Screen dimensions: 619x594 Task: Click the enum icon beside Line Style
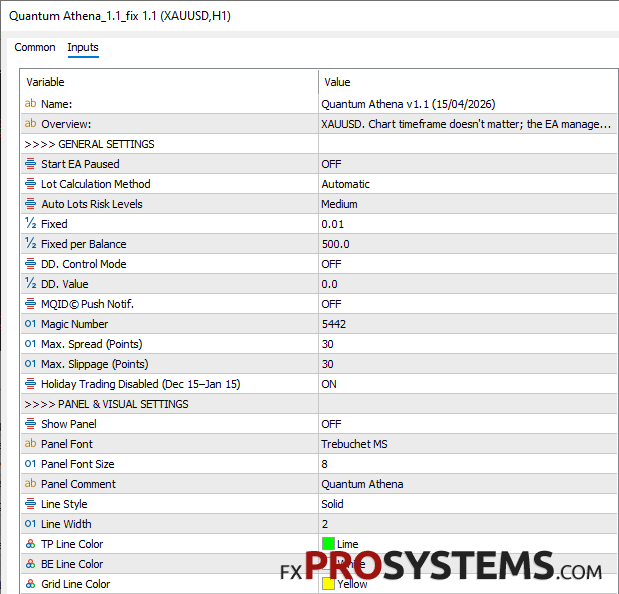tap(30, 504)
